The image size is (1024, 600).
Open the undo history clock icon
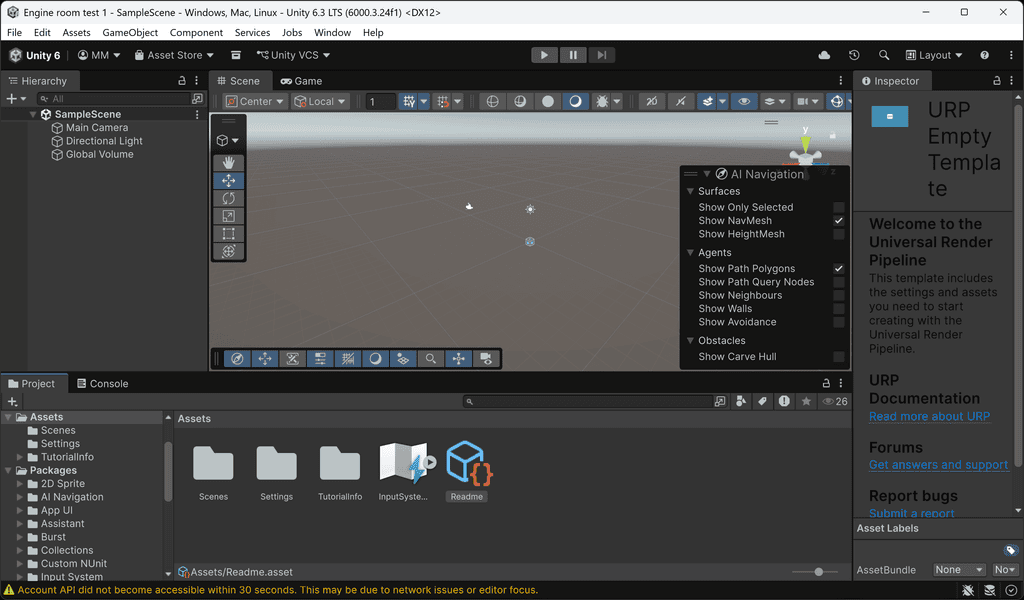(x=854, y=55)
